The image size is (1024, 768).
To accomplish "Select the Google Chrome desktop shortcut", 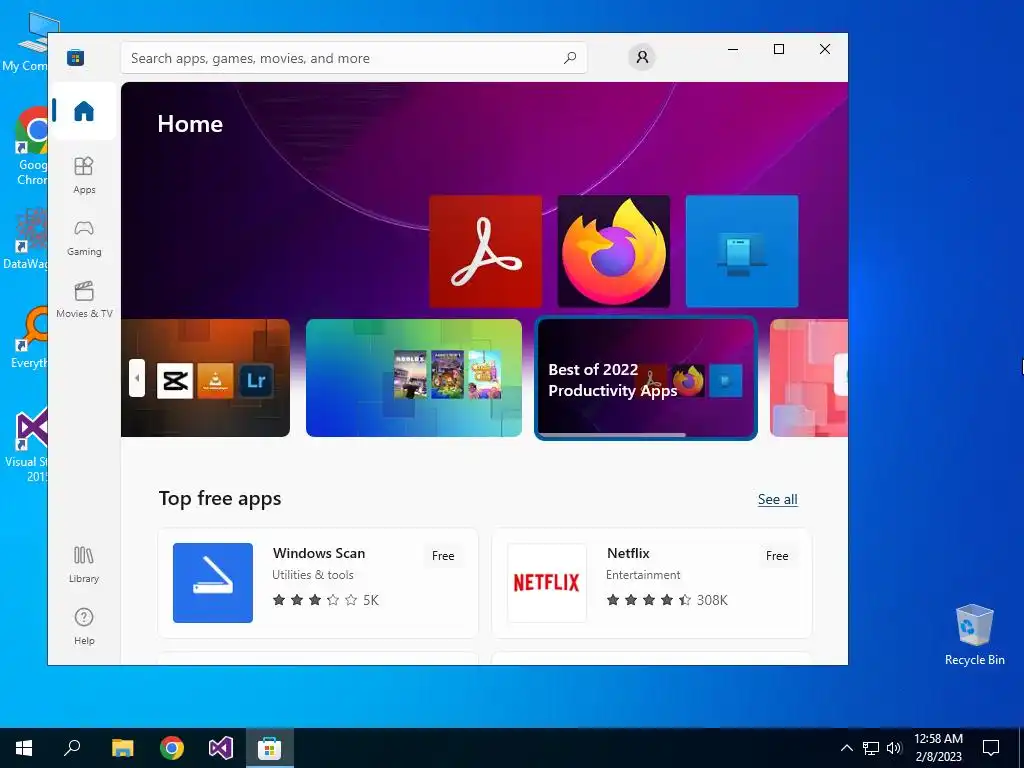I will pos(31,147).
